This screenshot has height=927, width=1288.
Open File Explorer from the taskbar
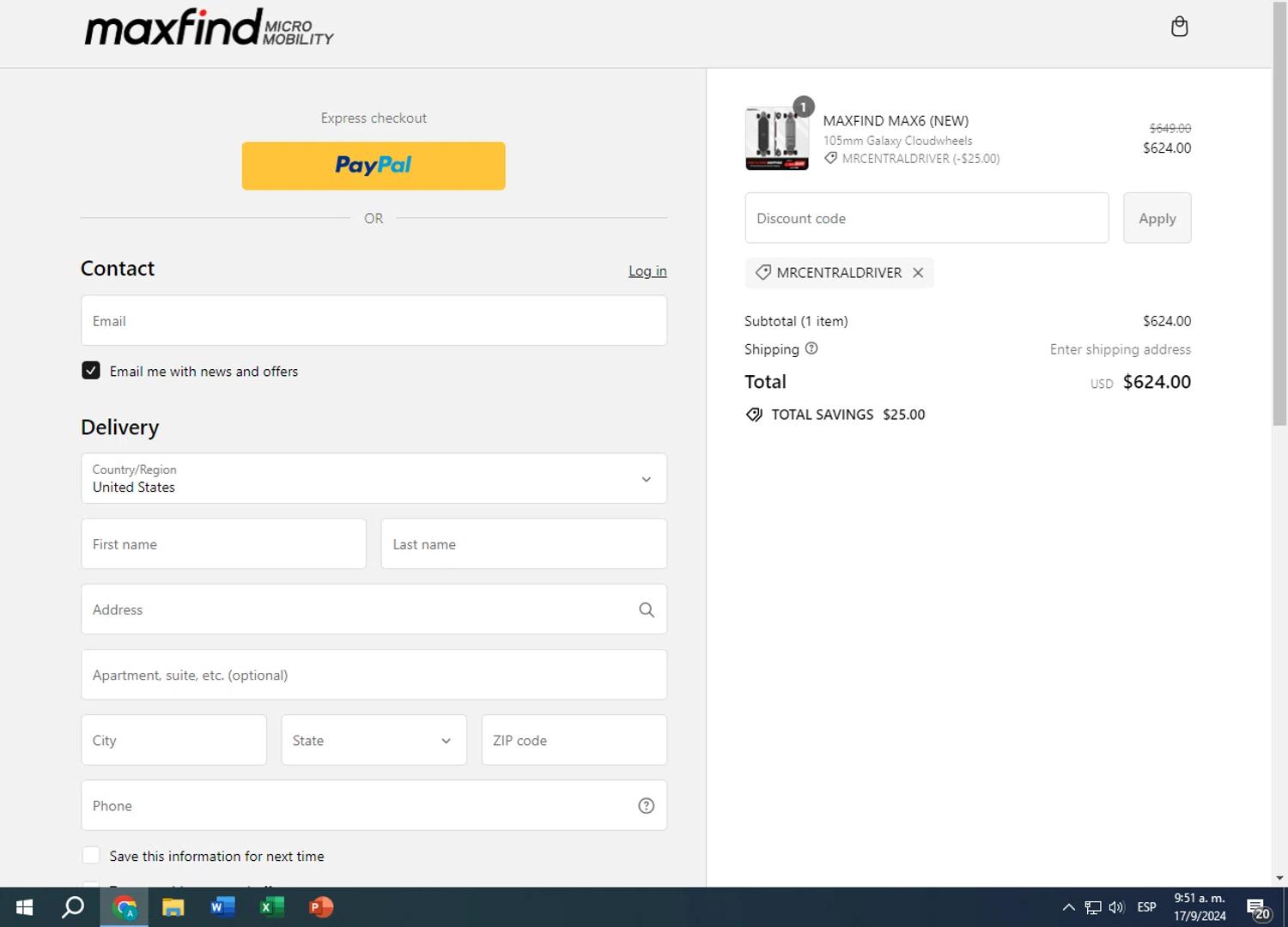(173, 907)
